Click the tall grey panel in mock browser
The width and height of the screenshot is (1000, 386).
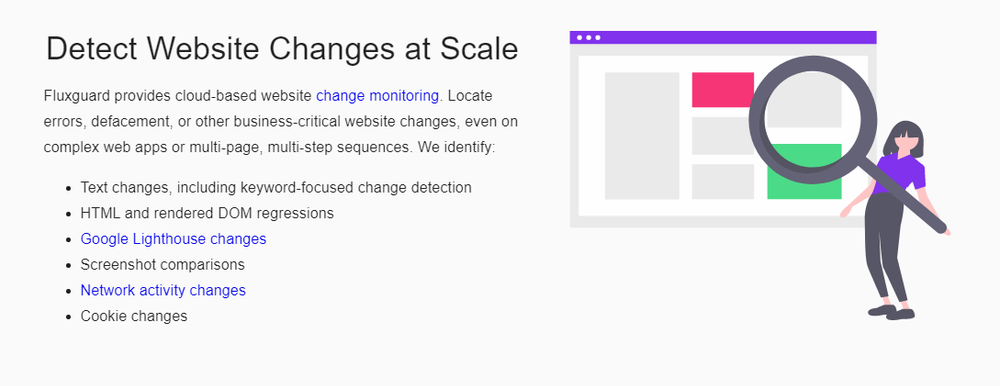[642, 136]
